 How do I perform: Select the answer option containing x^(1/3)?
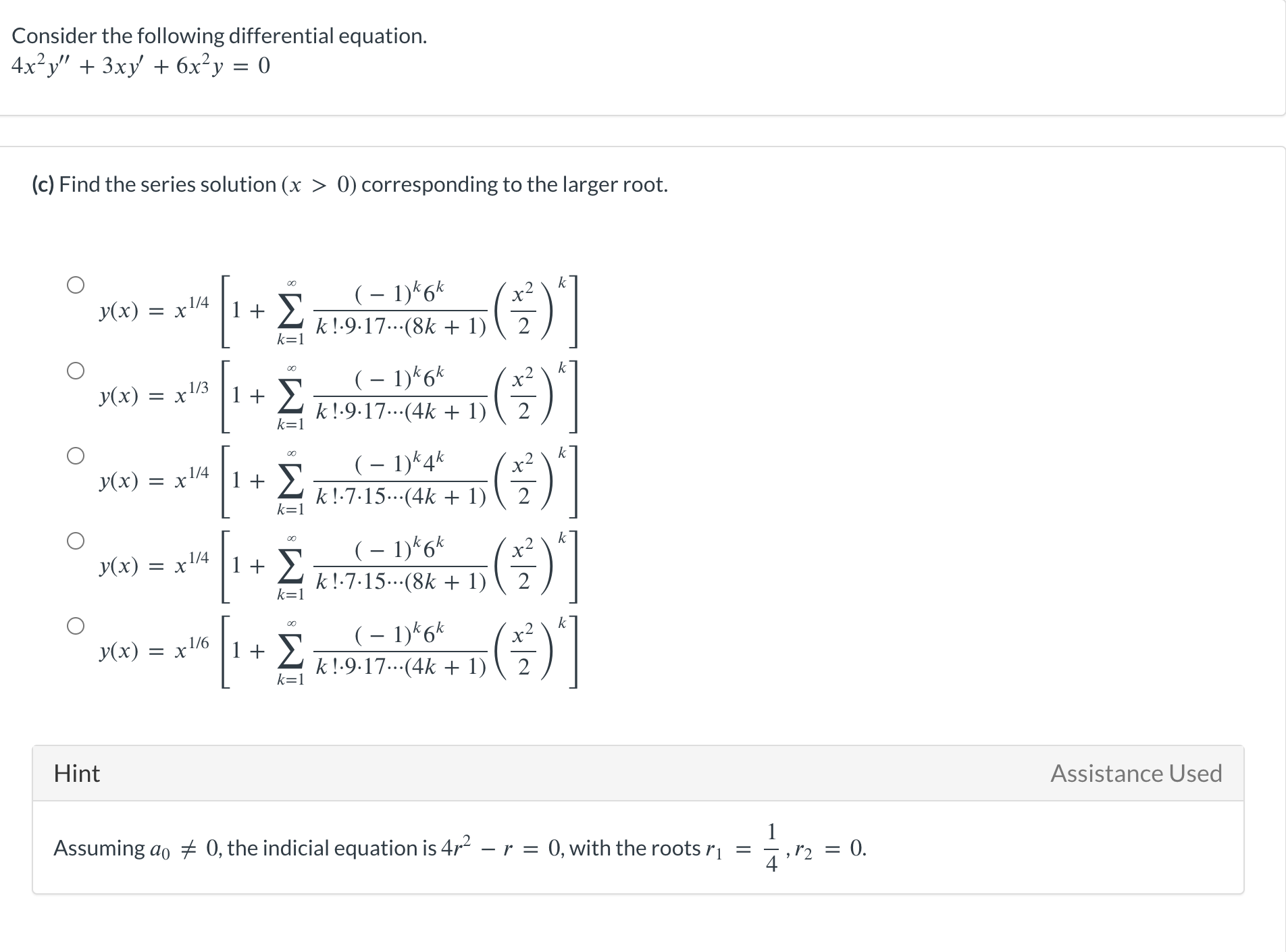pos(76,369)
